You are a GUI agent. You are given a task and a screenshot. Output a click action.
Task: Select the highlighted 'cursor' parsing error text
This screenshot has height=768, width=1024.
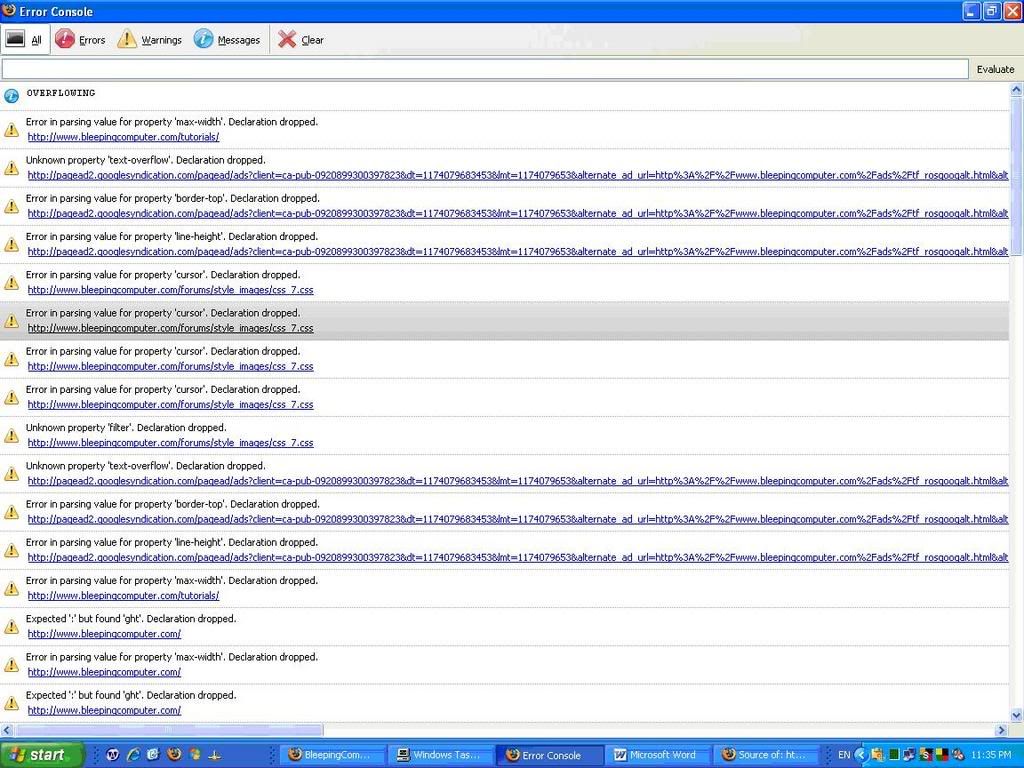click(x=163, y=313)
